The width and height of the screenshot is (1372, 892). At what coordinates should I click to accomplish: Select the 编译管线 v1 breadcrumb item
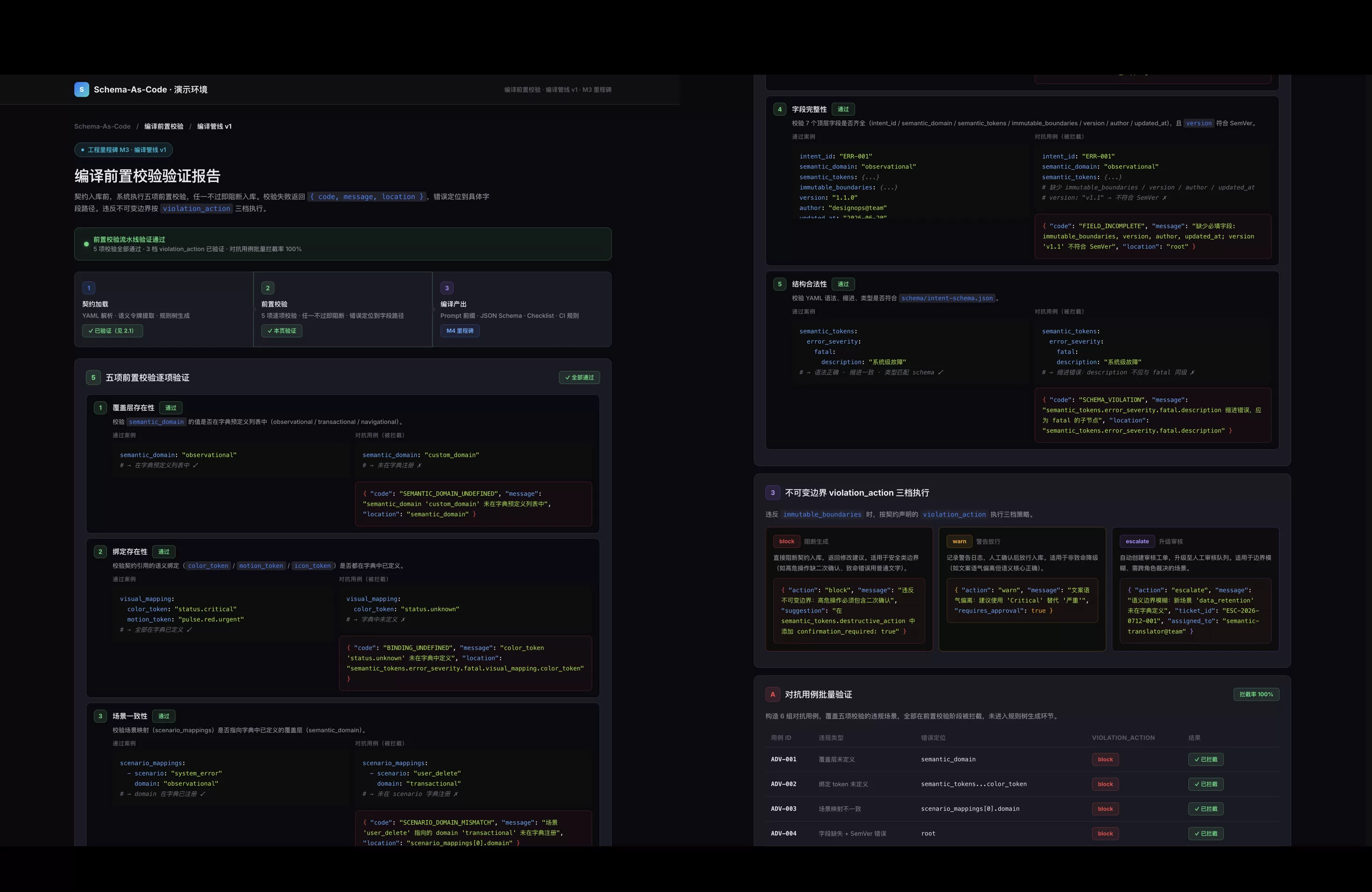tap(215, 126)
